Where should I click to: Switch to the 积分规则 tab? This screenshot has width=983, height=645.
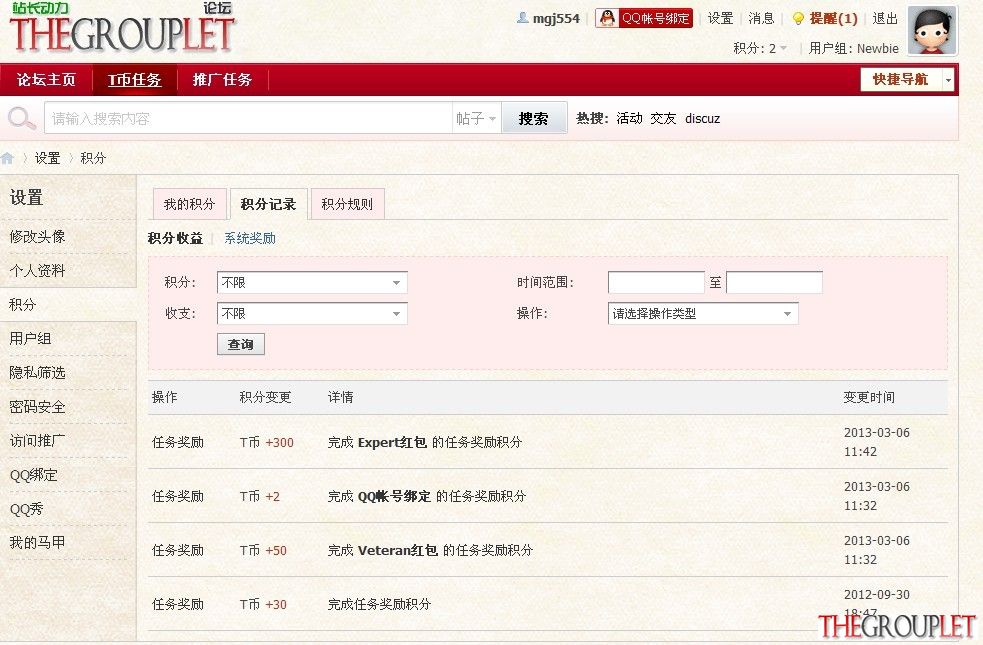tap(347, 204)
